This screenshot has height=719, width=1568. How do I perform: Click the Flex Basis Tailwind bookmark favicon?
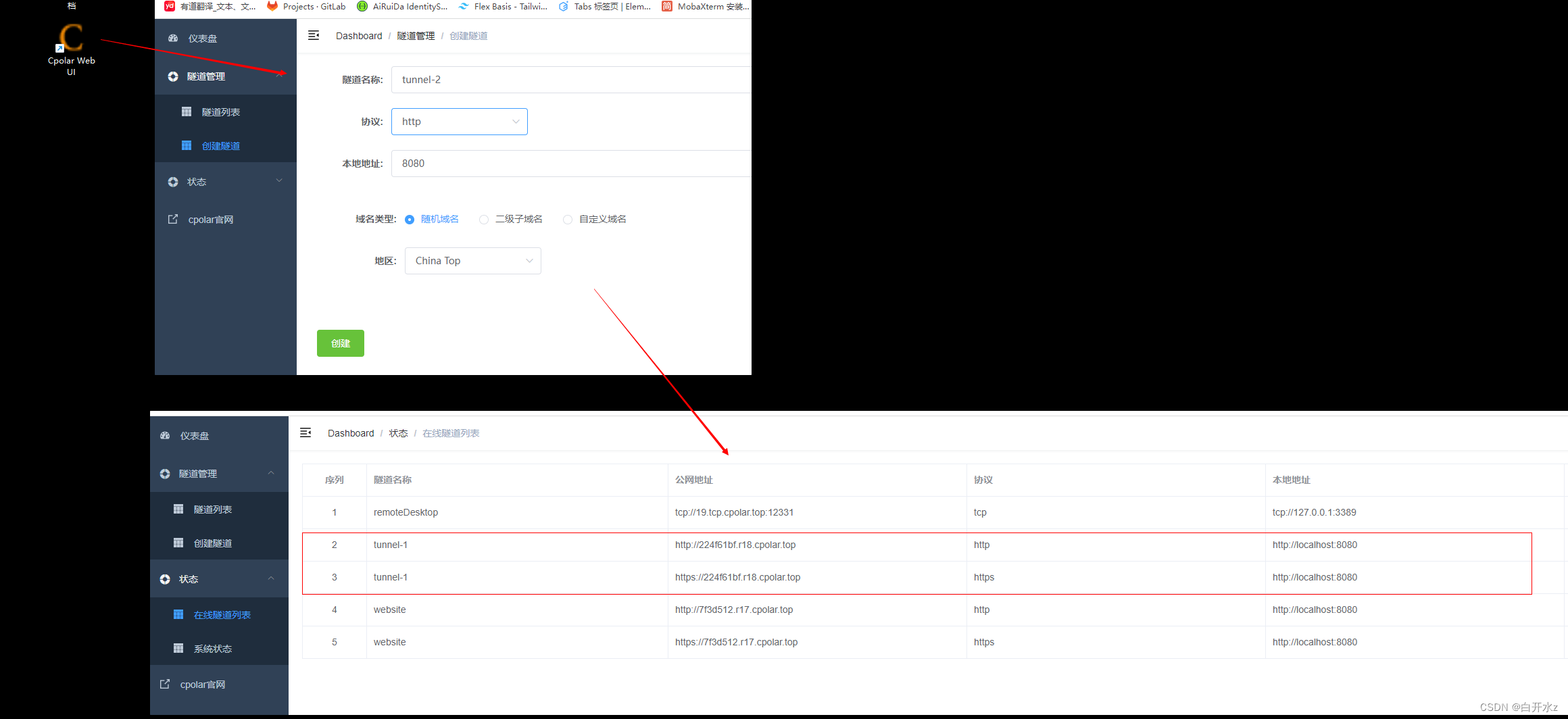tap(464, 6)
